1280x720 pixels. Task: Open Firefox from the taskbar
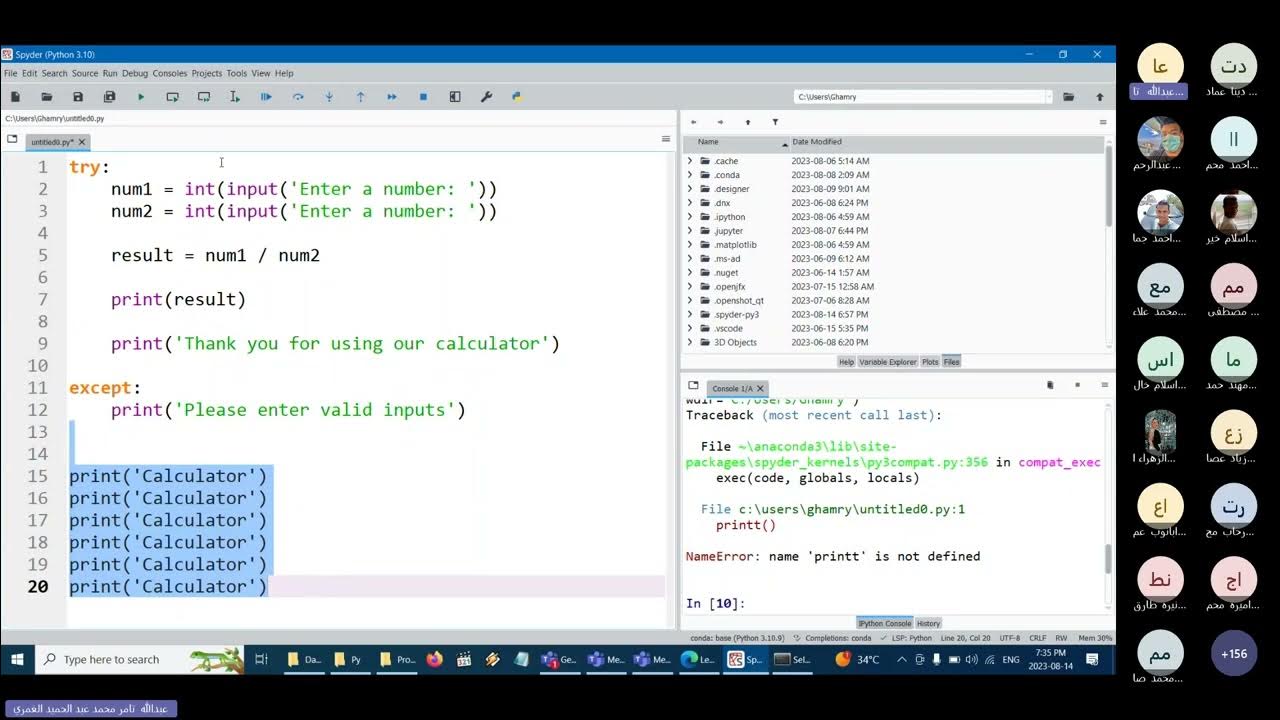click(x=434, y=660)
